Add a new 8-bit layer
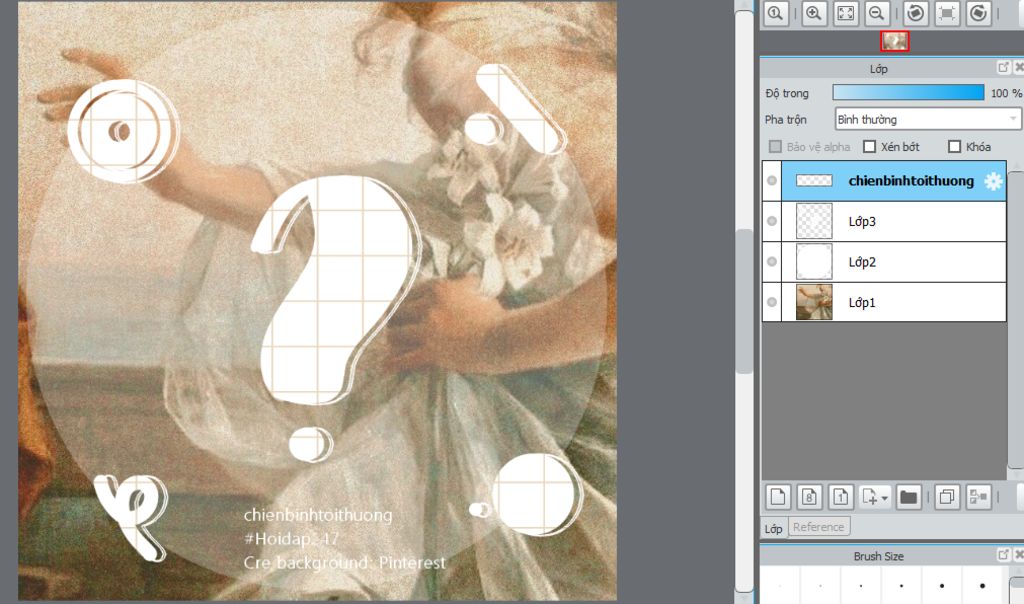1024x604 pixels. point(809,498)
